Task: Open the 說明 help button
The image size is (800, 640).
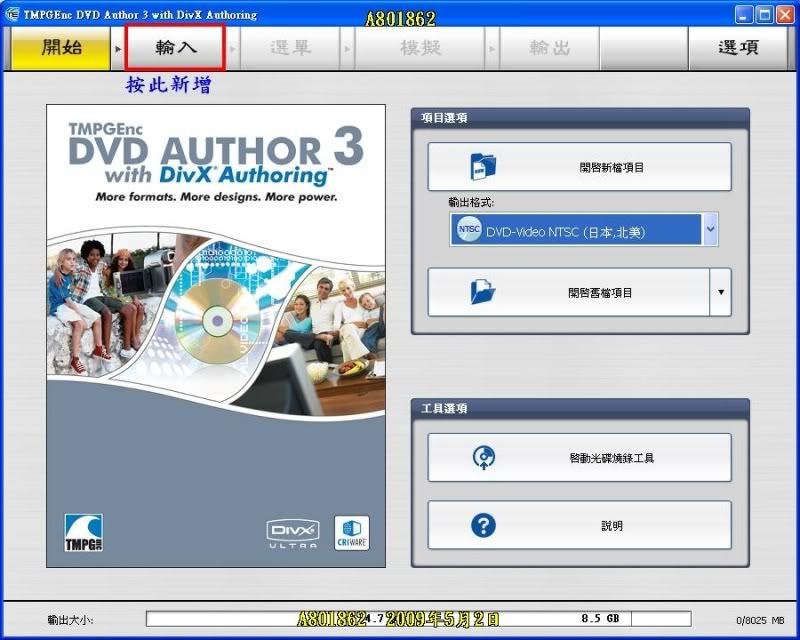Action: coord(579,525)
